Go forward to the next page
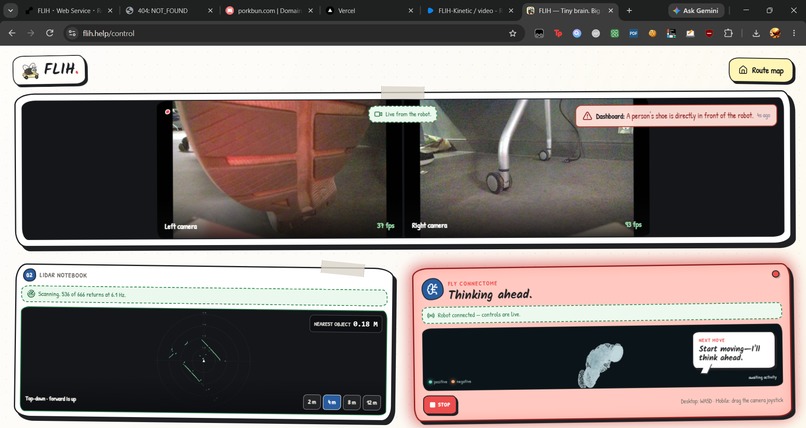This screenshot has height=428, width=806. pyautogui.click(x=31, y=33)
